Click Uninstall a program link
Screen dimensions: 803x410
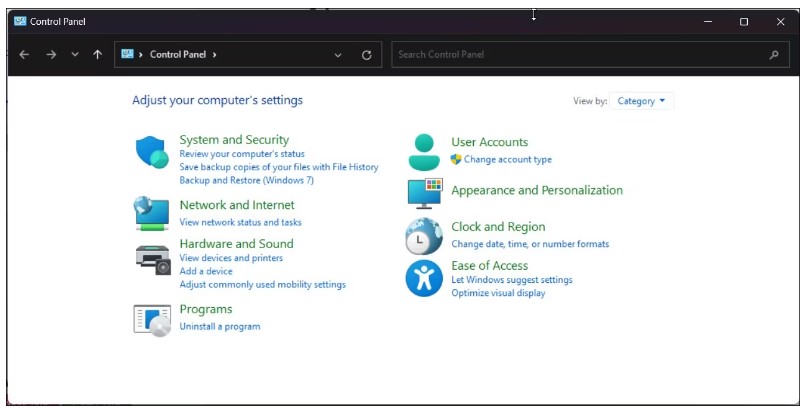point(220,327)
